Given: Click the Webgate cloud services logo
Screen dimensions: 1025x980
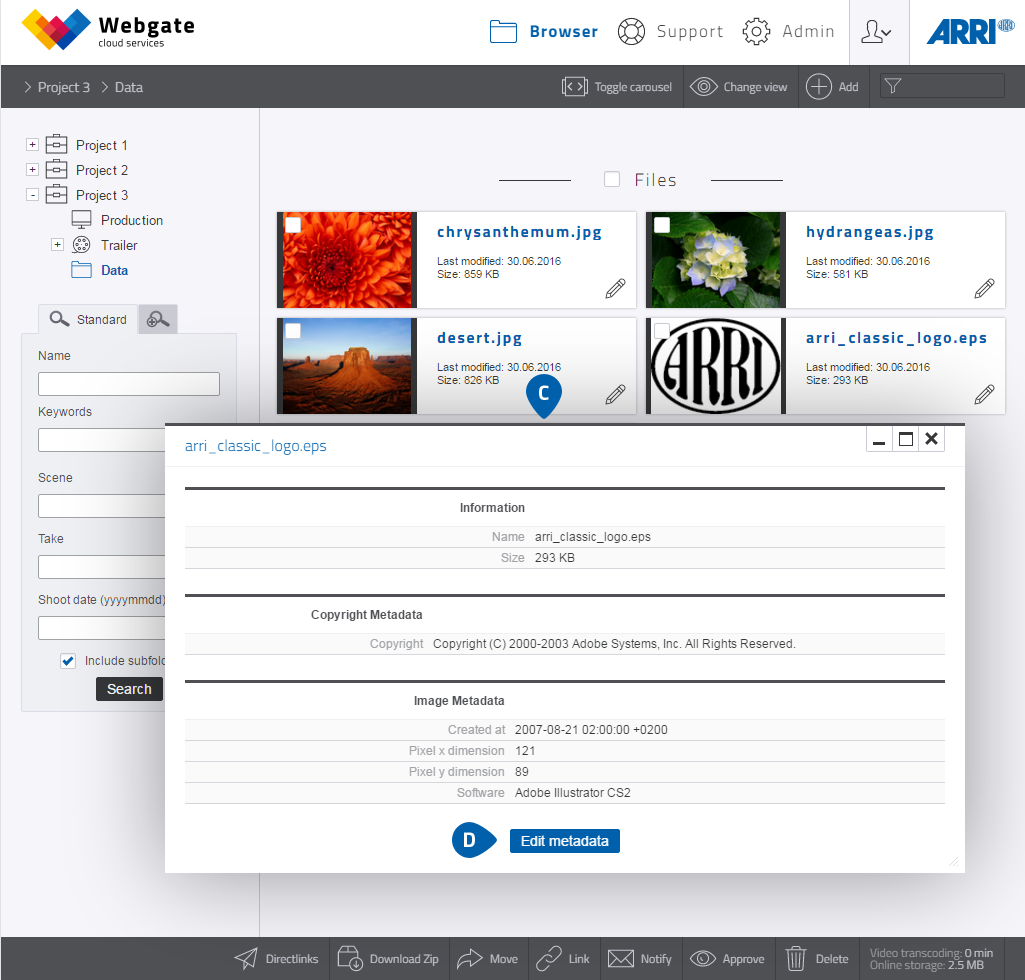Looking at the screenshot, I should click(109, 29).
